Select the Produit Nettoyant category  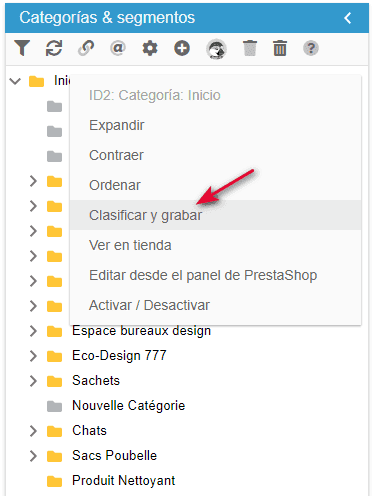pos(123,481)
